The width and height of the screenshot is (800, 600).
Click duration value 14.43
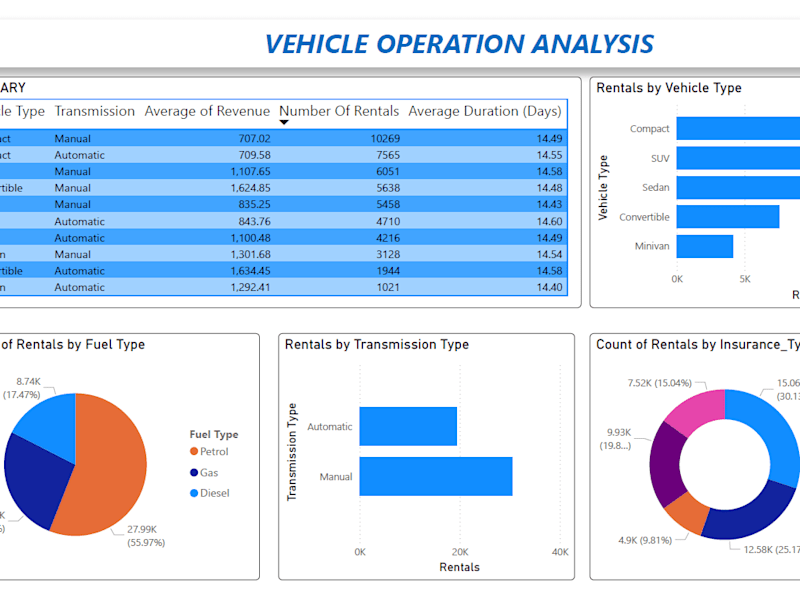[x=549, y=204]
